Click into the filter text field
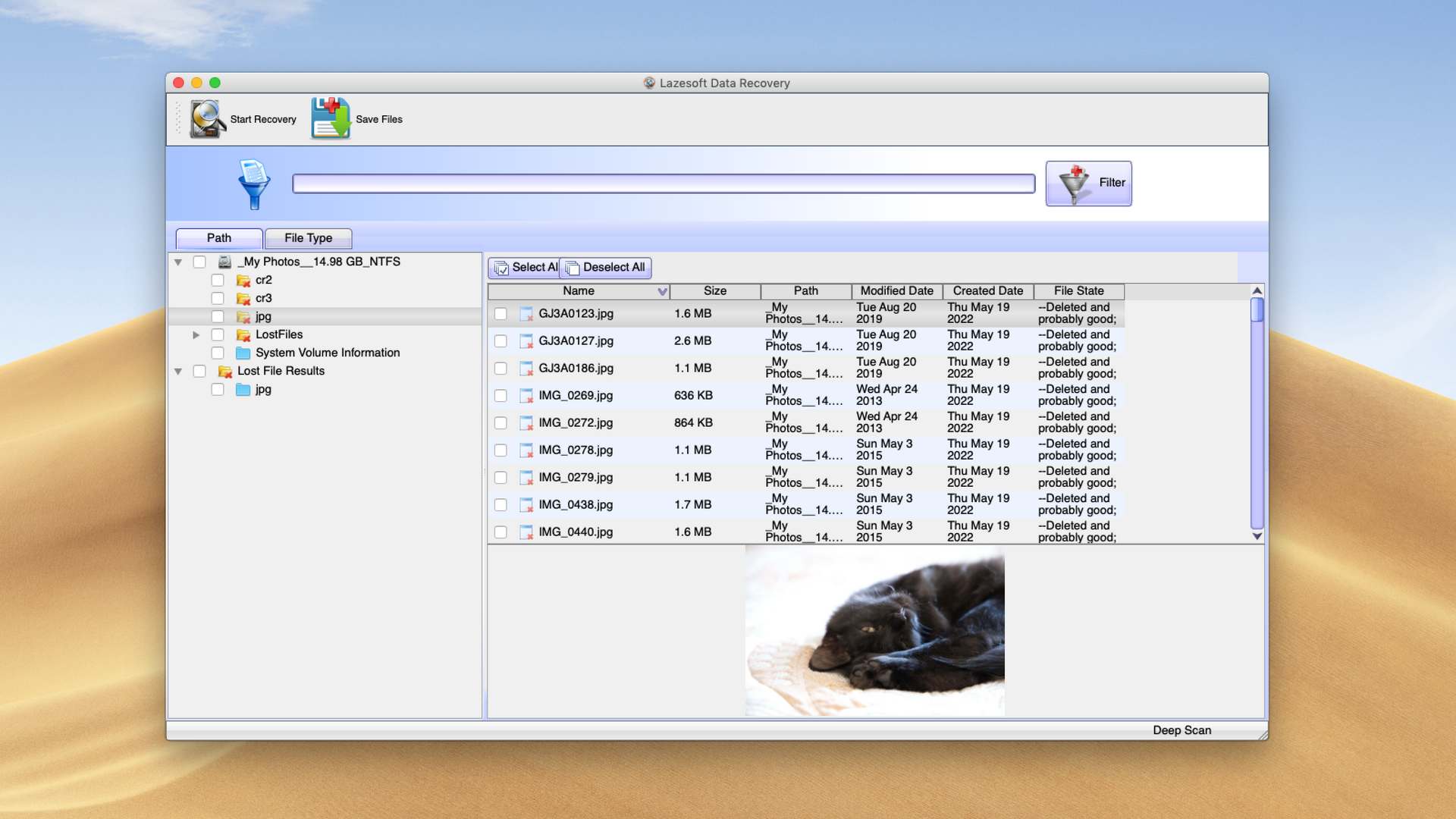The height and width of the screenshot is (819, 1456). click(664, 184)
